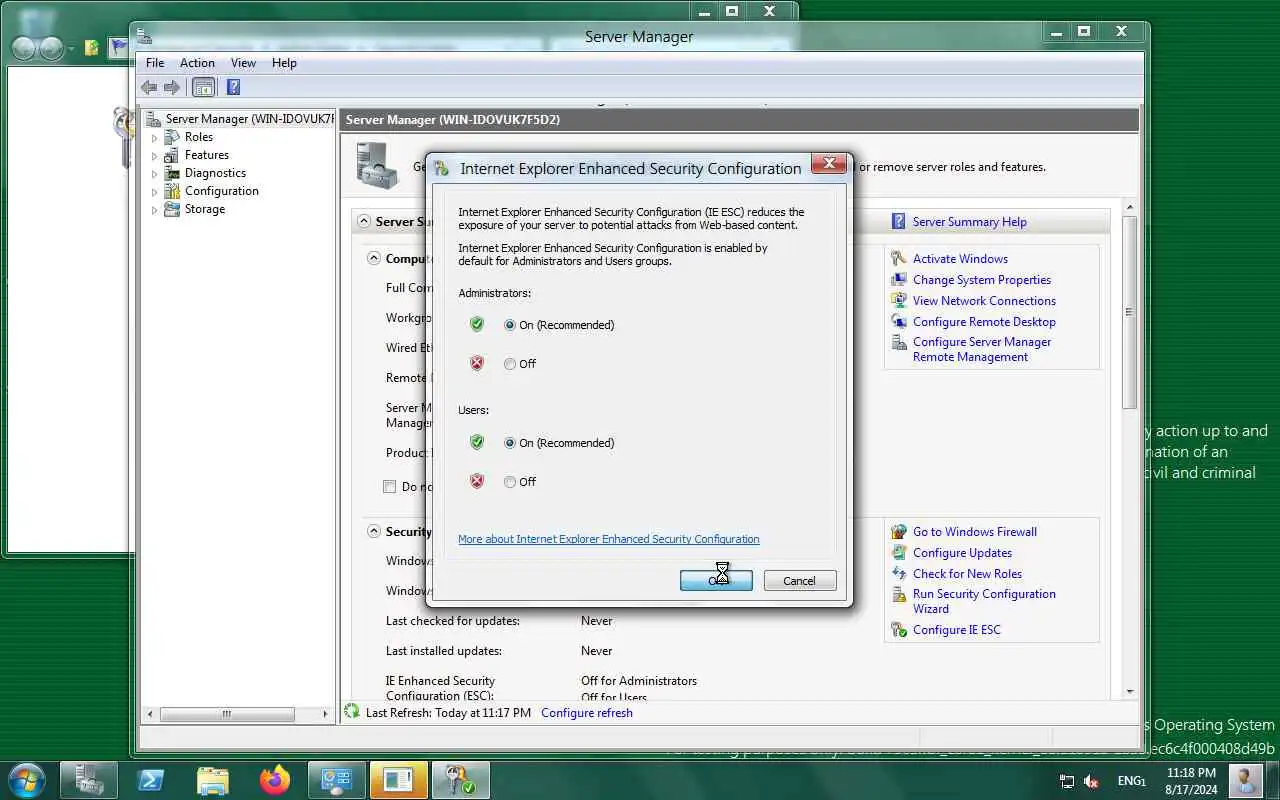The width and height of the screenshot is (1280, 800).
Task: Click the muted volume tray icon
Action: (1092, 781)
